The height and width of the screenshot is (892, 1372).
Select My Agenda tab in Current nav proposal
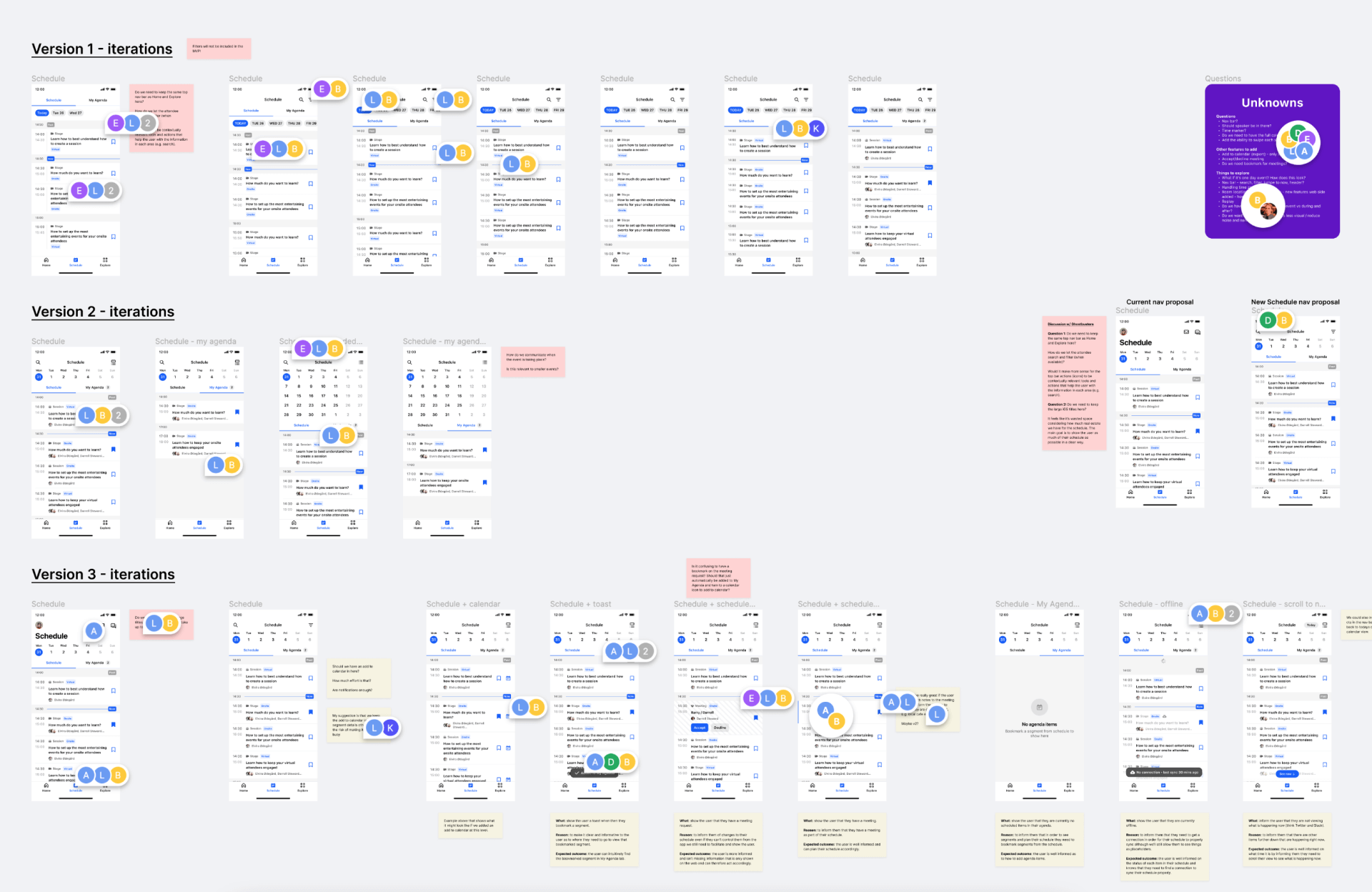1182,370
